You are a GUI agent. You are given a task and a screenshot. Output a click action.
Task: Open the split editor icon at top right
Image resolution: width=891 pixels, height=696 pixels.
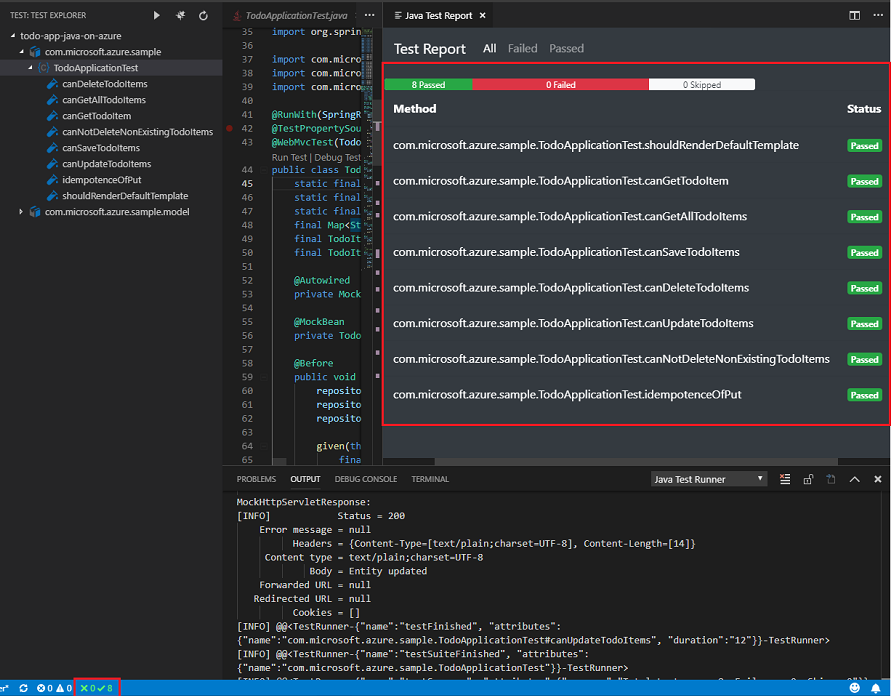(x=853, y=15)
